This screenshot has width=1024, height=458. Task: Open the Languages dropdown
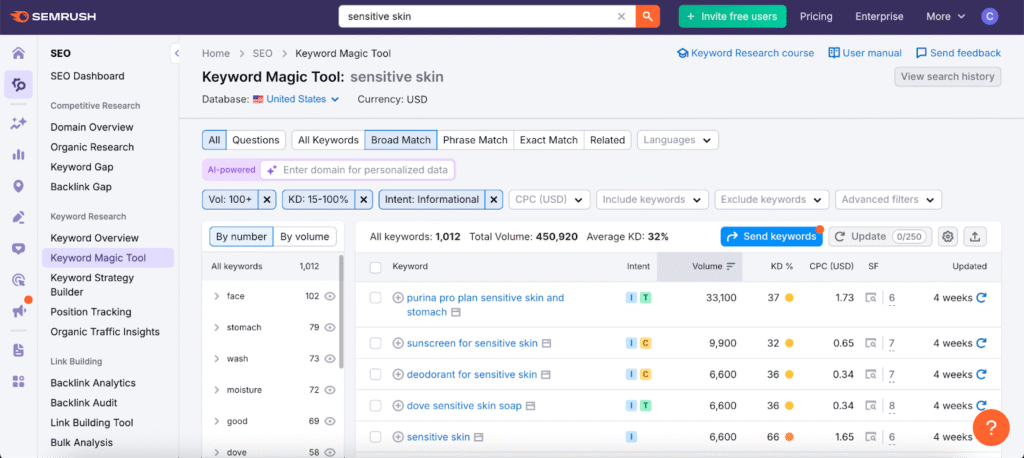[678, 140]
